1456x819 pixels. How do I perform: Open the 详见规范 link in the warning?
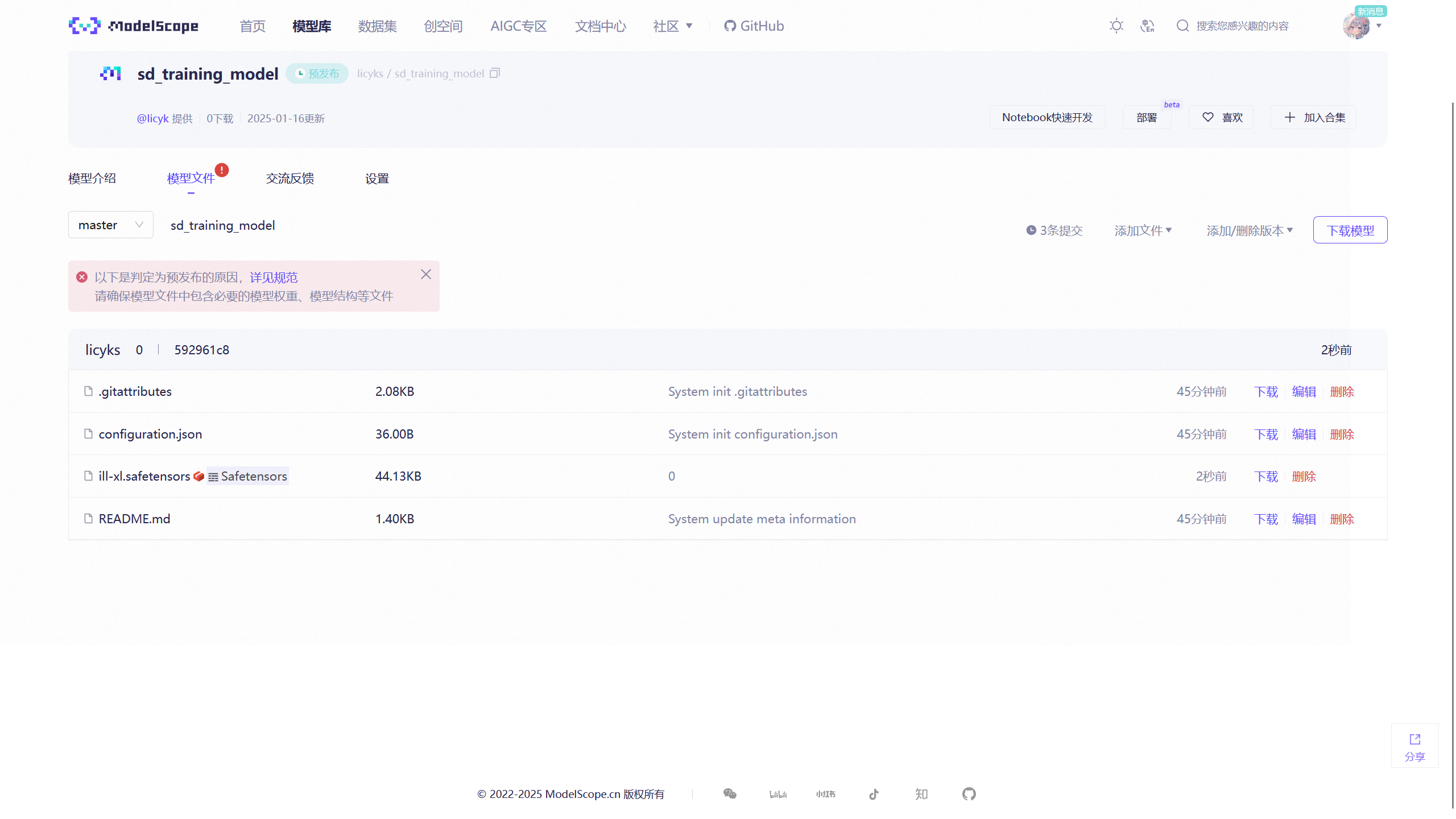click(273, 277)
